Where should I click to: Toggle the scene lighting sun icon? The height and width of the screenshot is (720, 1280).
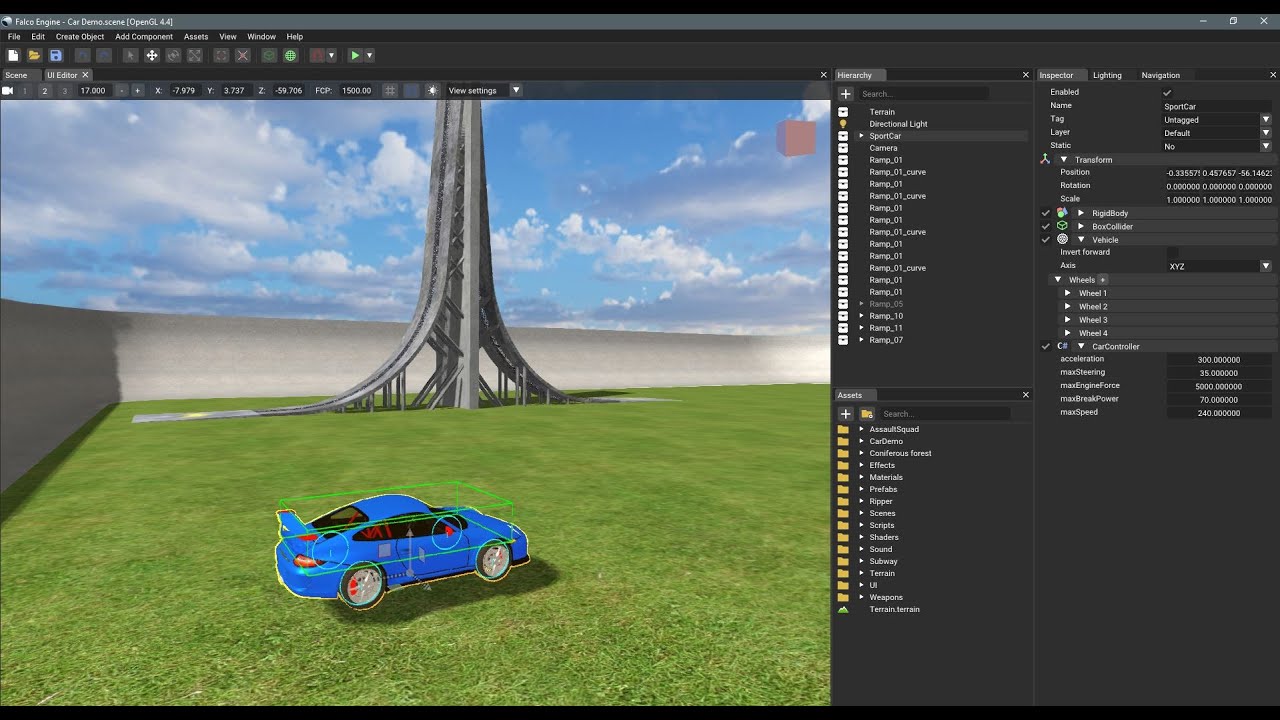[x=432, y=90]
